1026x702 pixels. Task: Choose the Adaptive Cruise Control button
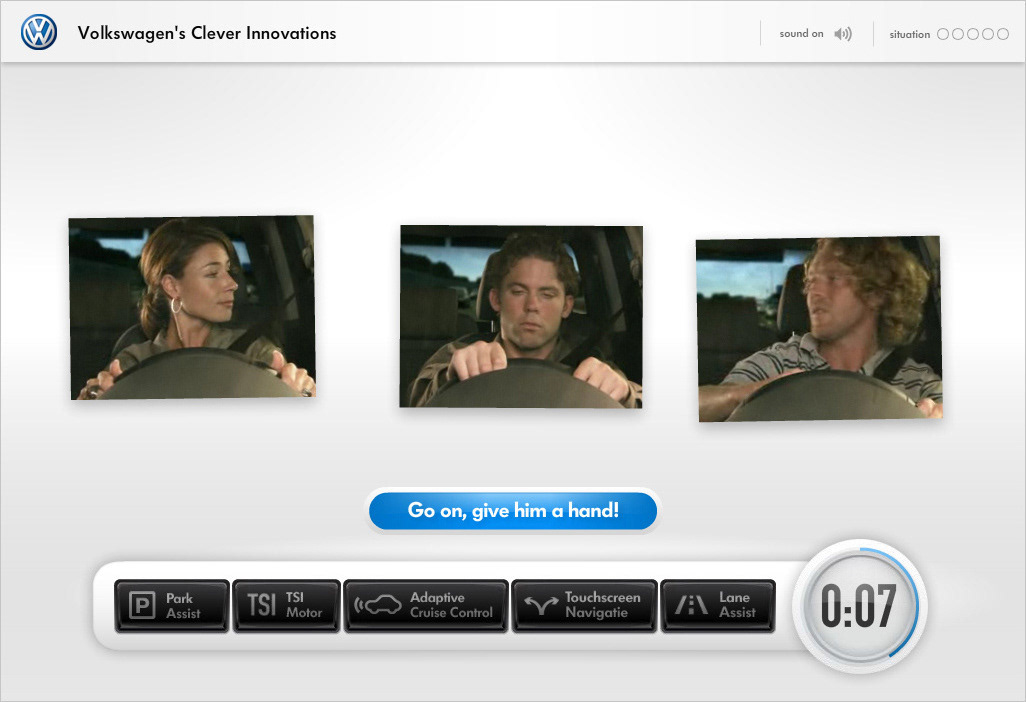(425, 606)
